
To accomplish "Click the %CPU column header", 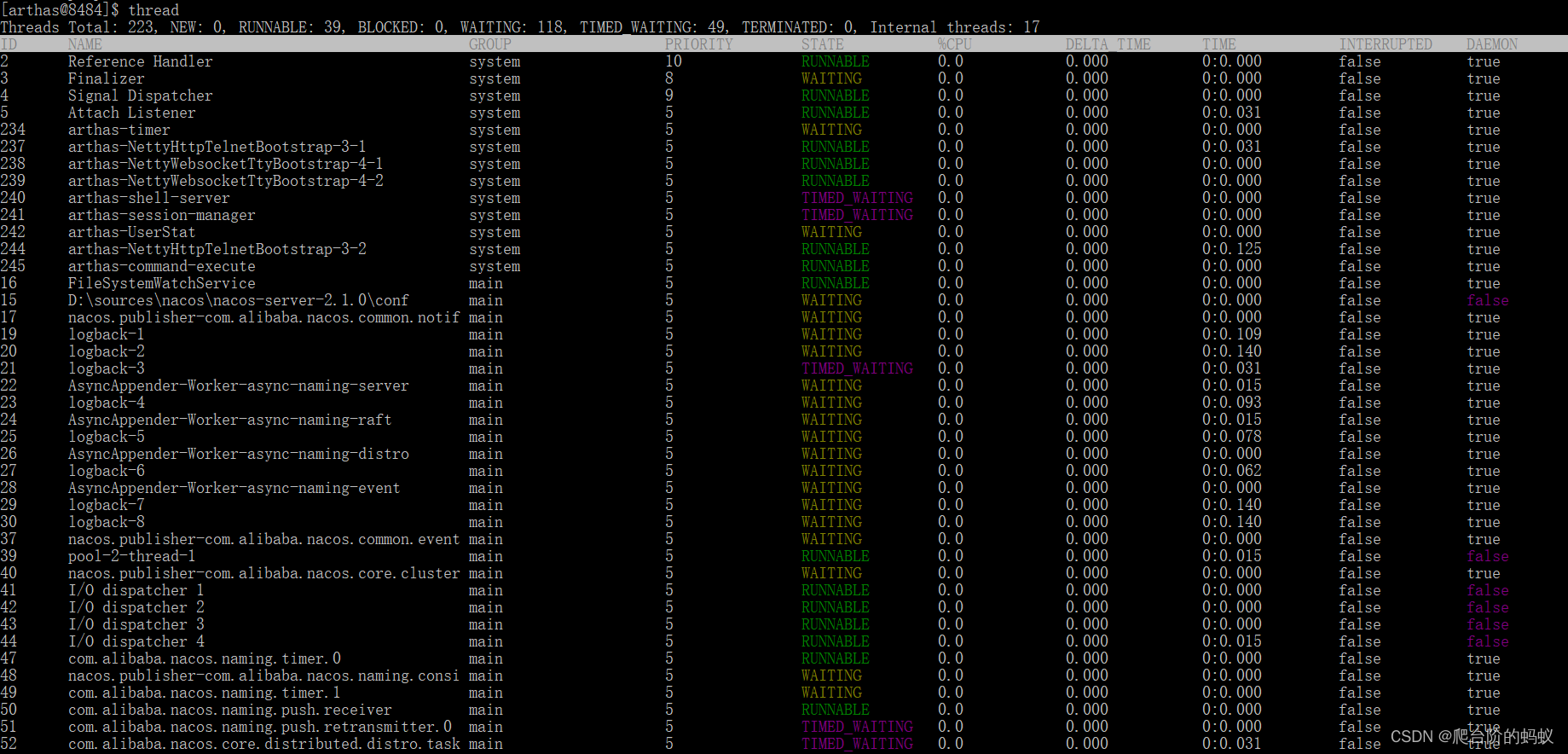I will point(955,44).
